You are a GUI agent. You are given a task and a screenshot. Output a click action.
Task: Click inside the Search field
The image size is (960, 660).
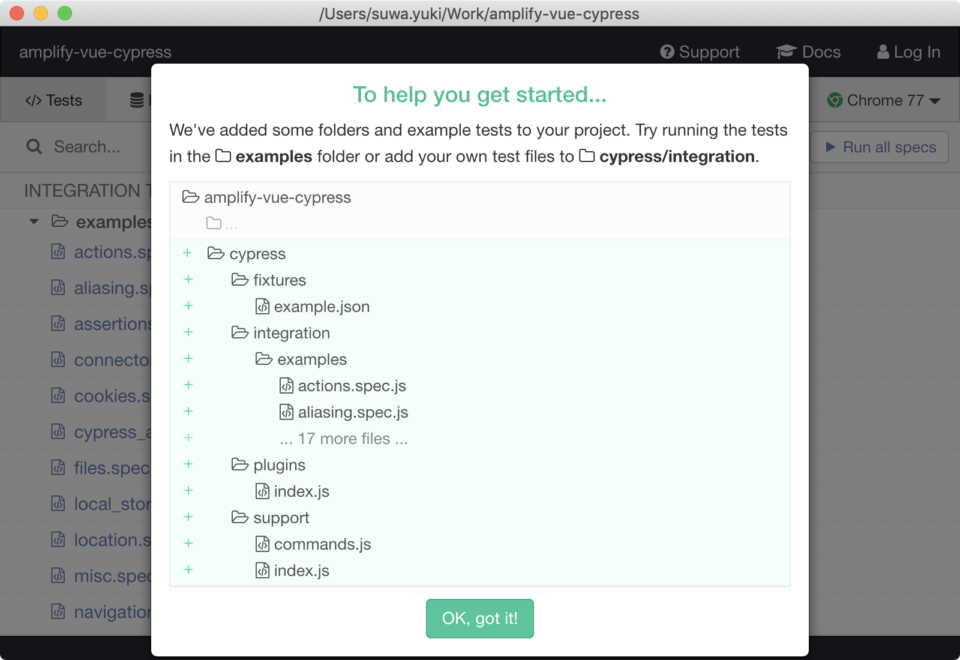click(x=90, y=147)
